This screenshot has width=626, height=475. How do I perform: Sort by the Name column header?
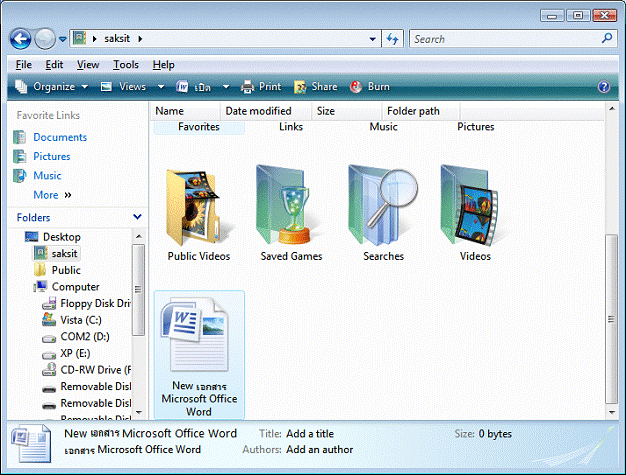[x=185, y=111]
